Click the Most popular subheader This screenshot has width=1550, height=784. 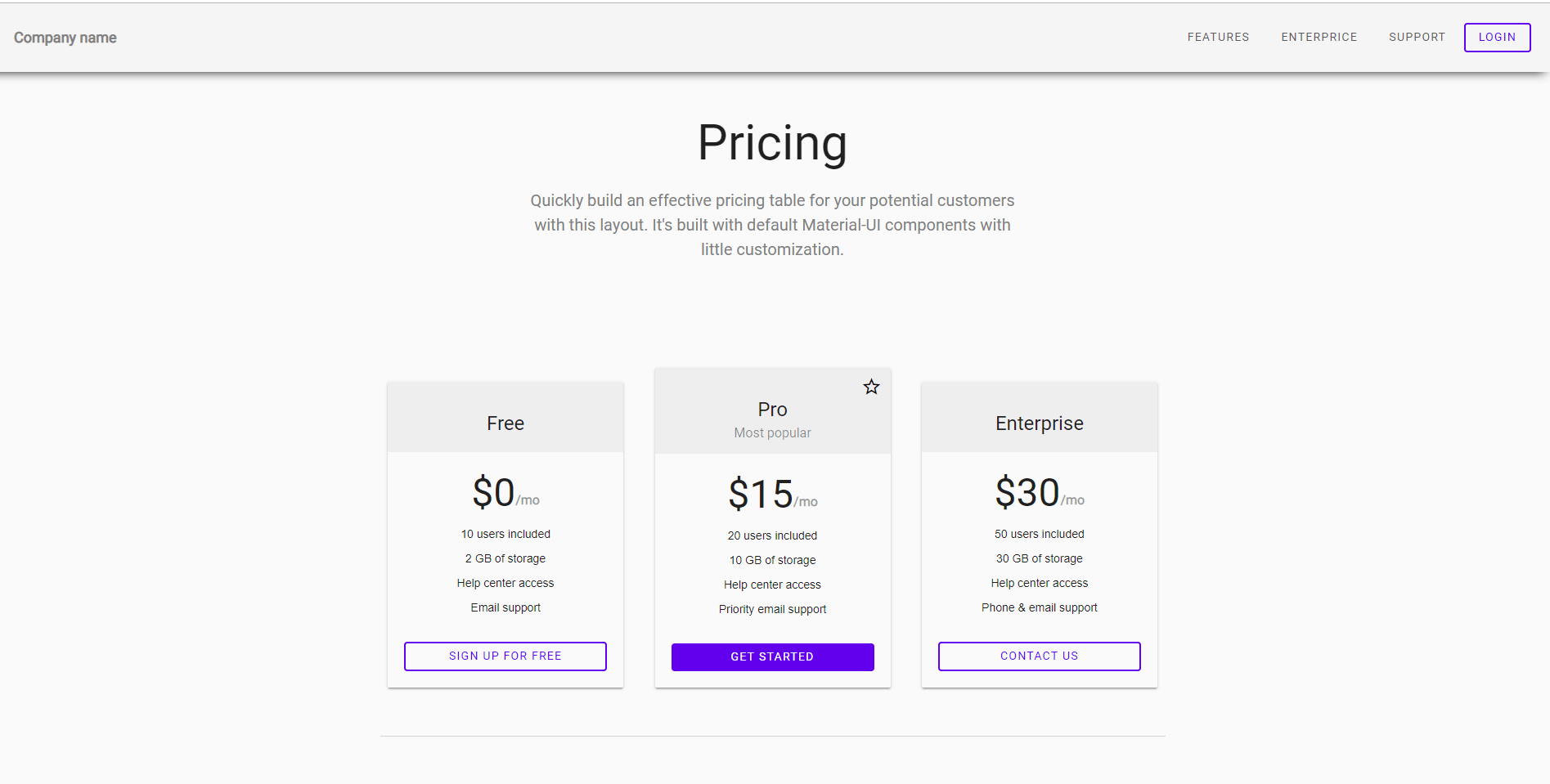coord(772,433)
